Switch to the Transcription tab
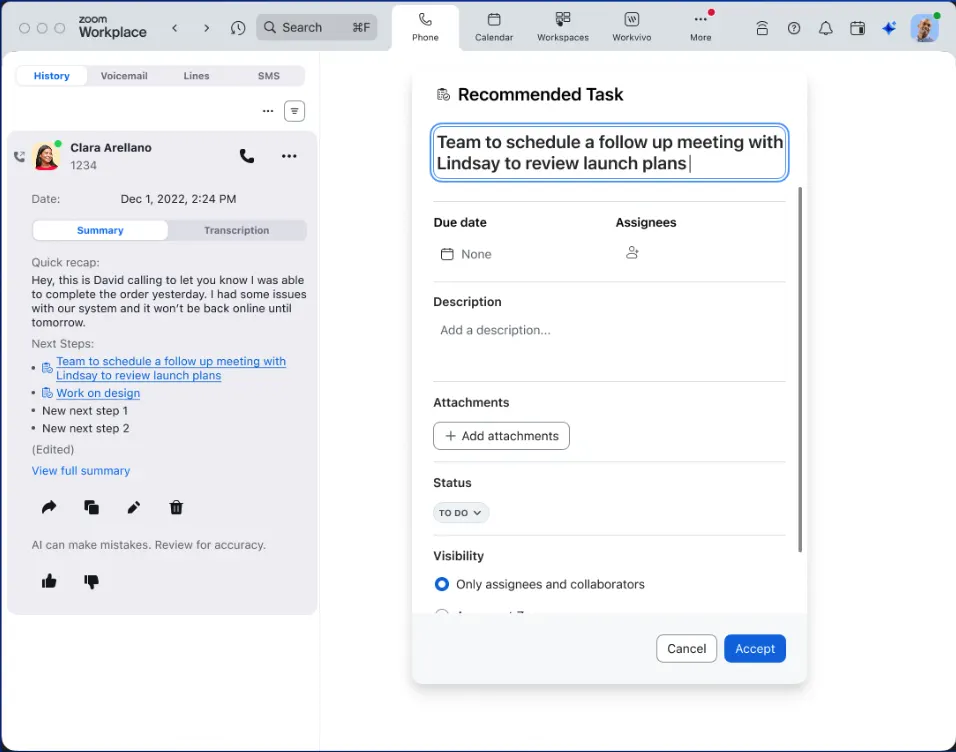This screenshot has height=752, width=956. coord(236,230)
